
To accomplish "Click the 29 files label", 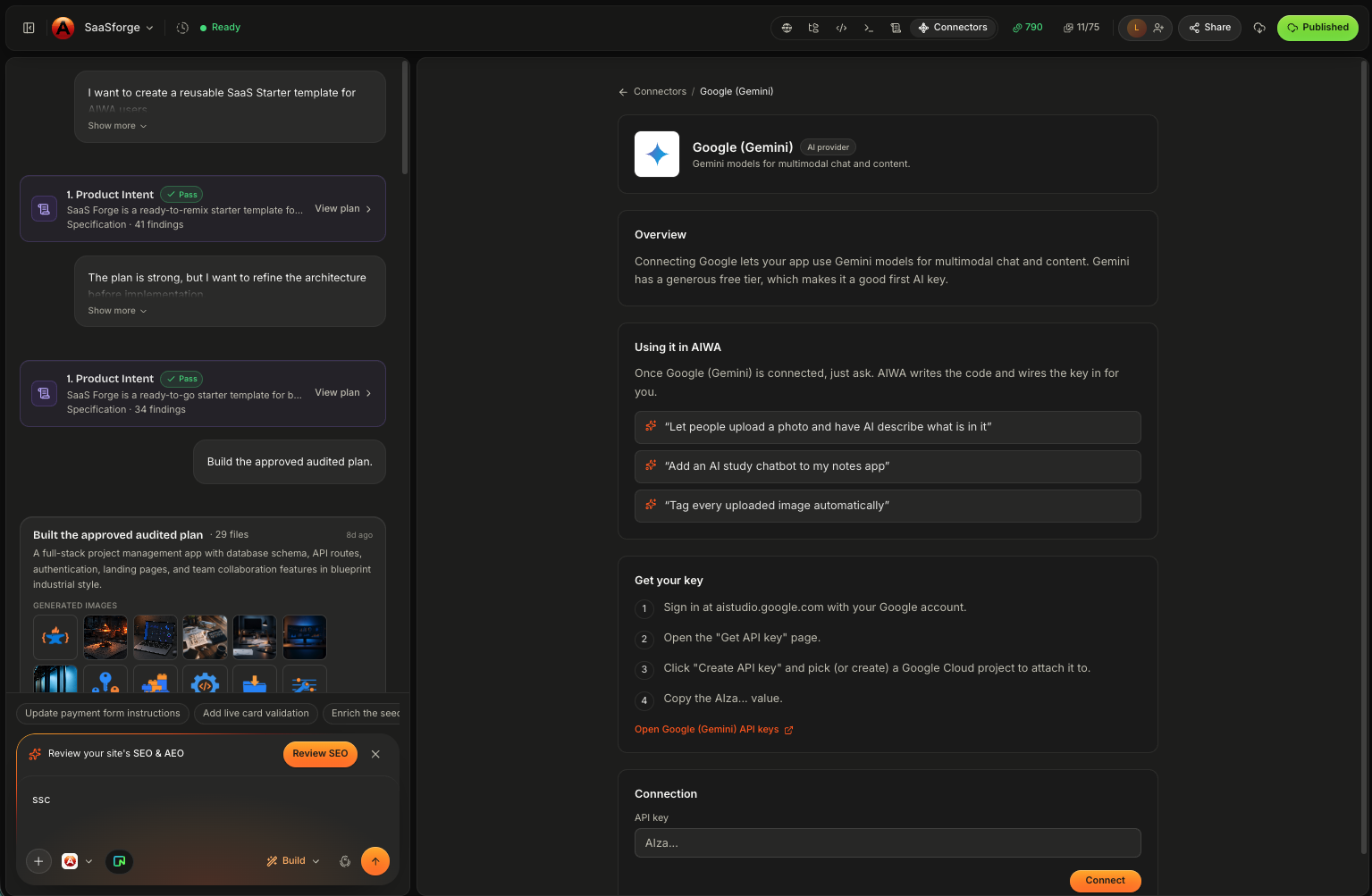I will pyautogui.click(x=231, y=535).
